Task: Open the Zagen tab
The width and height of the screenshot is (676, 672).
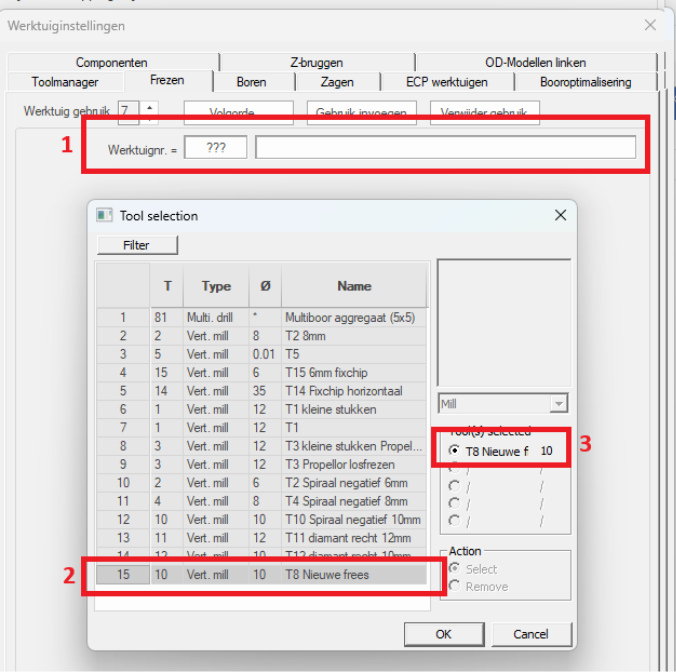Action: (337, 82)
